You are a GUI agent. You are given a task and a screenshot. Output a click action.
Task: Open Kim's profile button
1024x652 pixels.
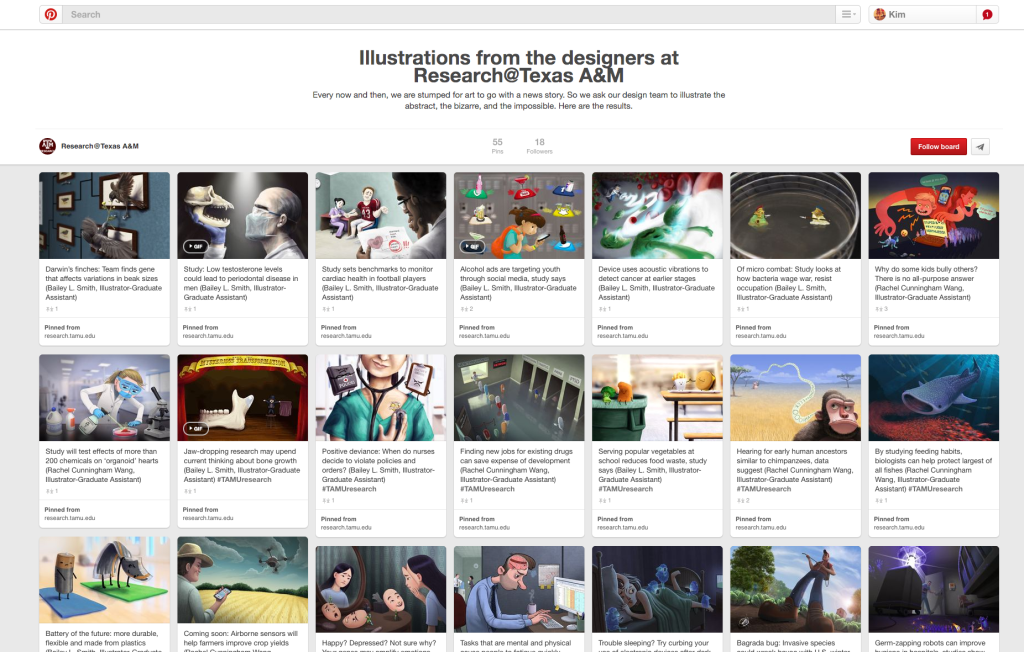pyautogui.click(x=920, y=14)
